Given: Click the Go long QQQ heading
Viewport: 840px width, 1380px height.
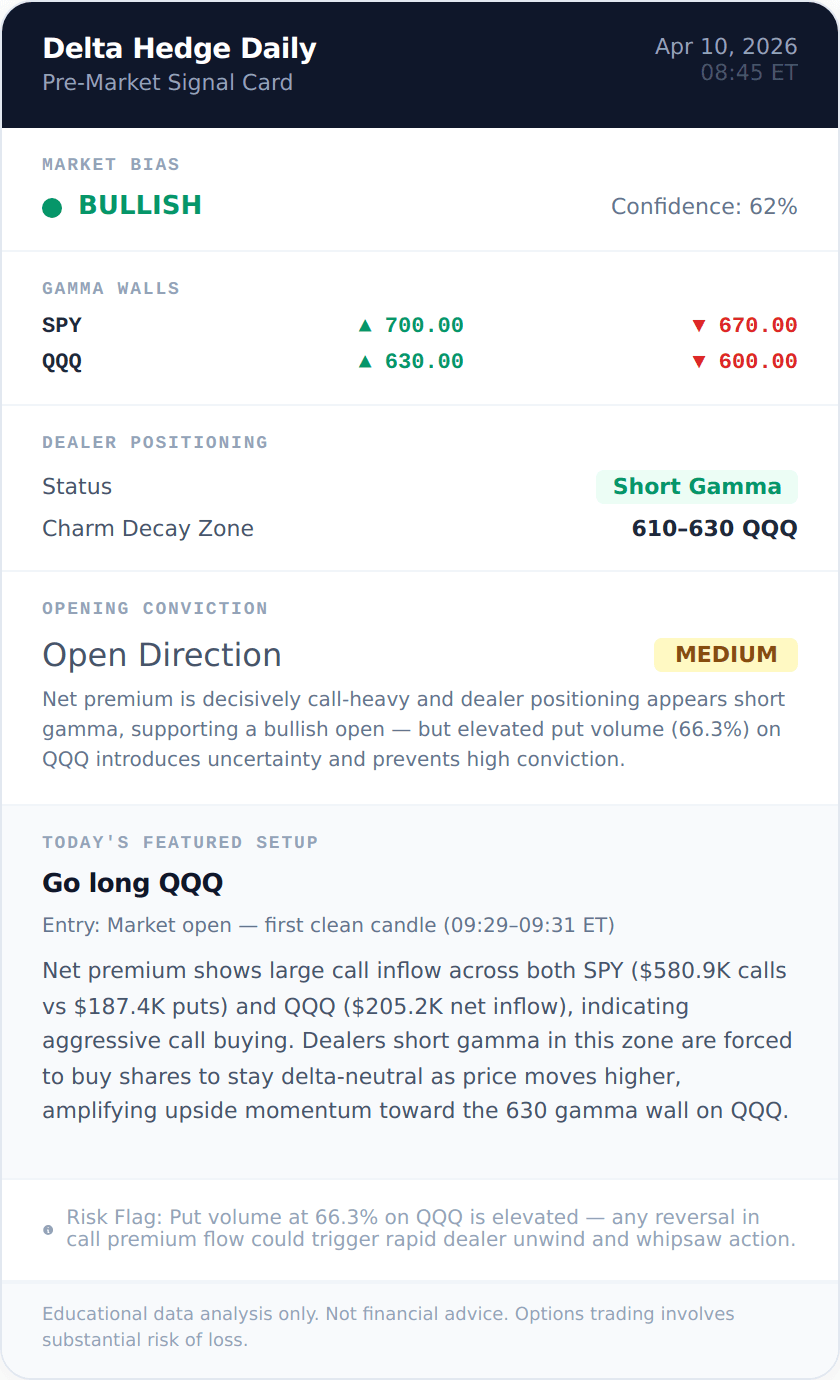Looking at the screenshot, I should click(132, 883).
